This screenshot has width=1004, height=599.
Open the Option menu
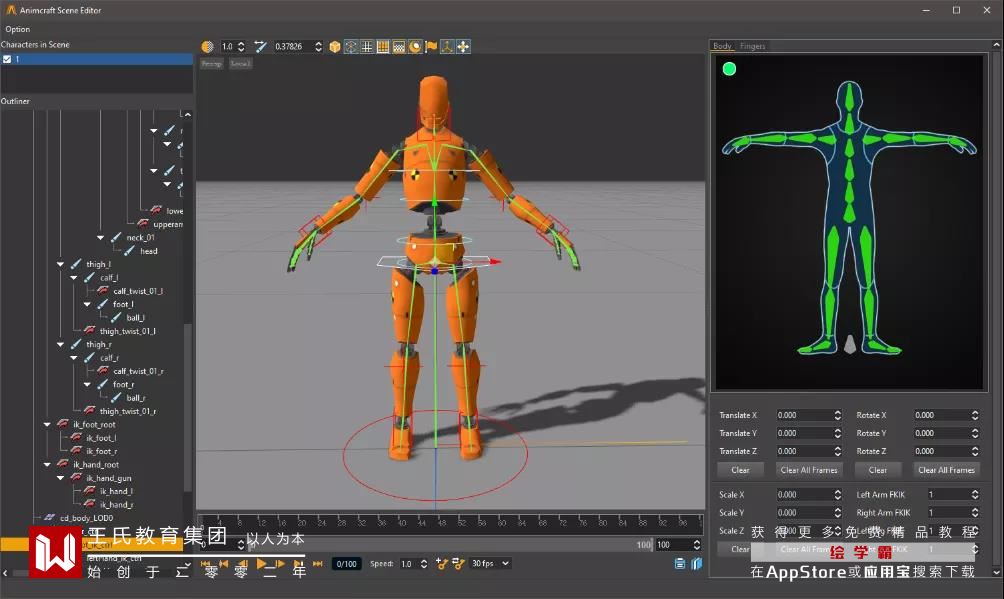(18, 29)
